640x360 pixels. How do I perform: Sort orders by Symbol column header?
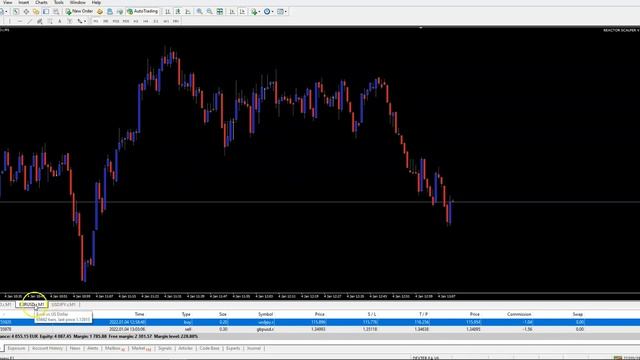click(265, 314)
